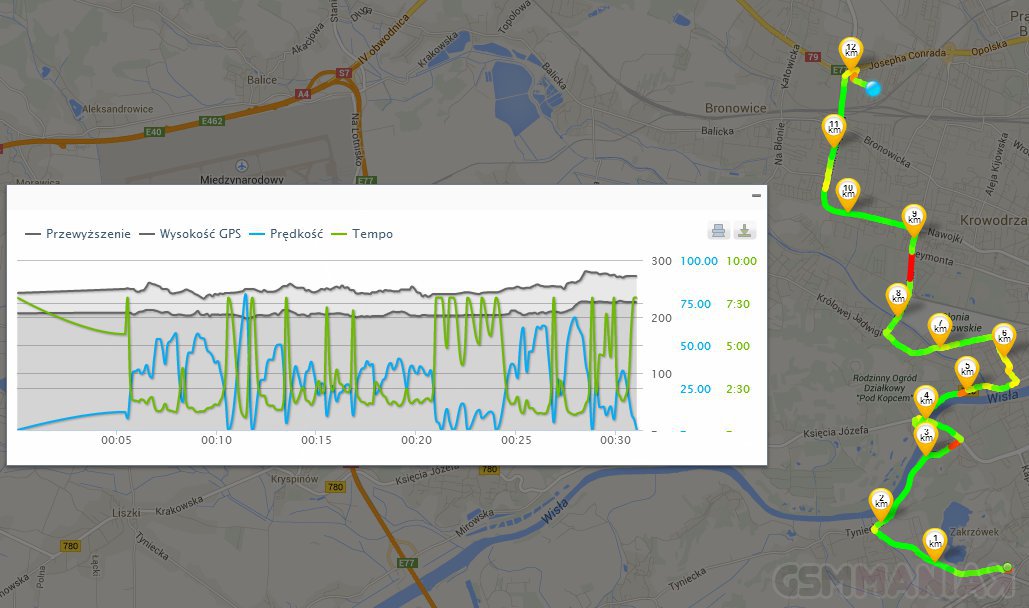Click the 11 km marker pin

point(833,127)
